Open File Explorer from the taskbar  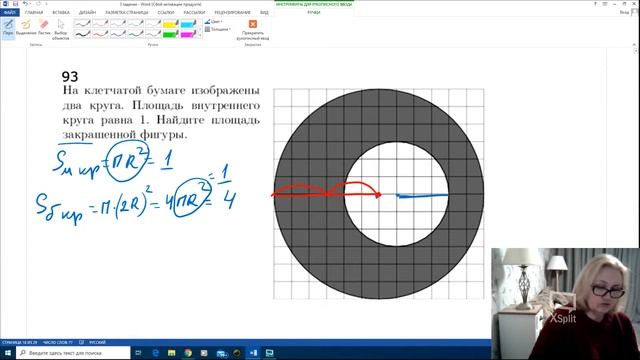point(171,353)
